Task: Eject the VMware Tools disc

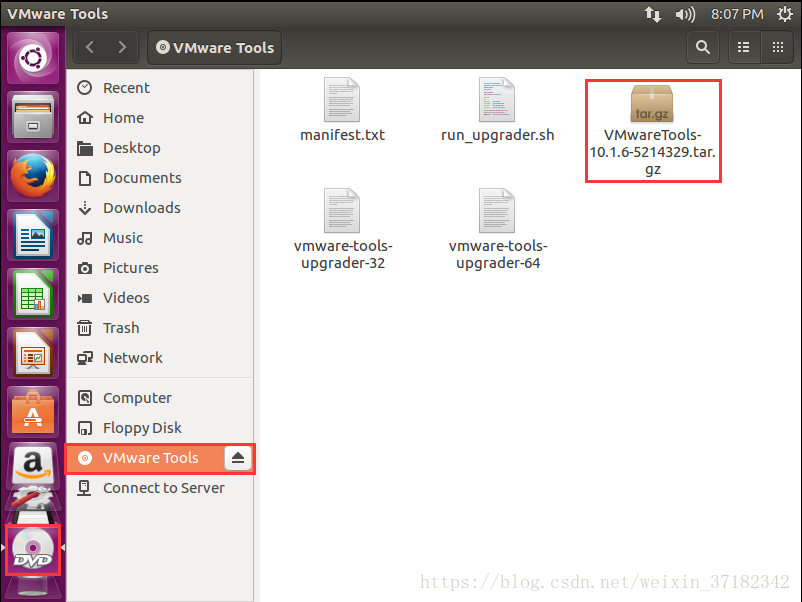Action: tap(238, 458)
